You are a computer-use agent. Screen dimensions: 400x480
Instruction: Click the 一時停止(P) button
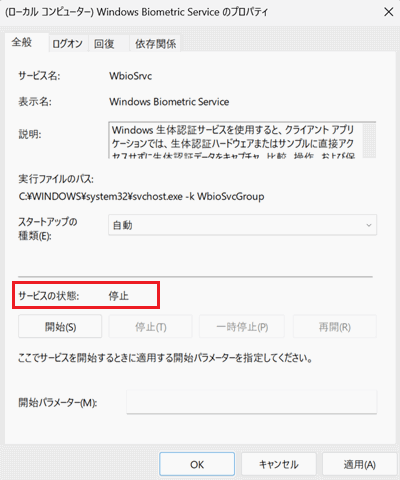click(x=242, y=327)
